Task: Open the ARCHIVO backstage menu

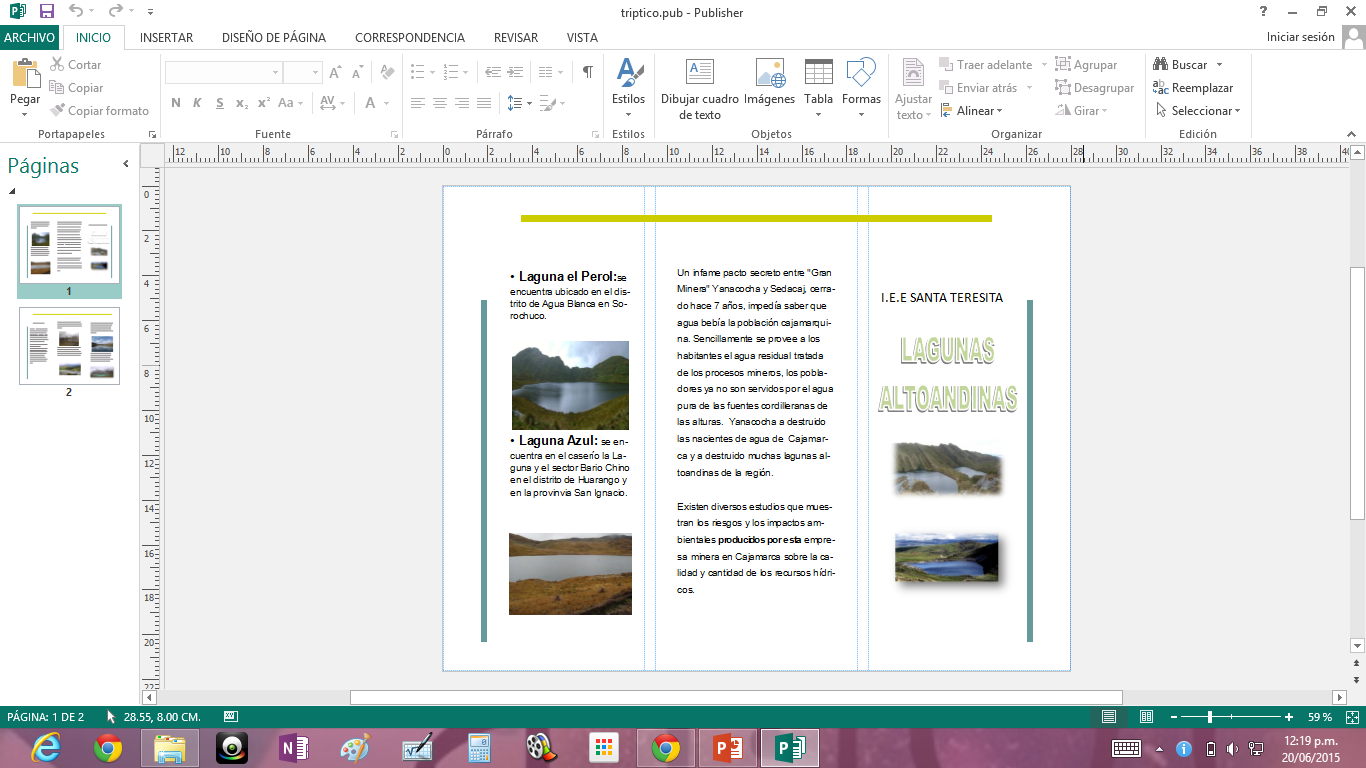Action: coord(29,38)
